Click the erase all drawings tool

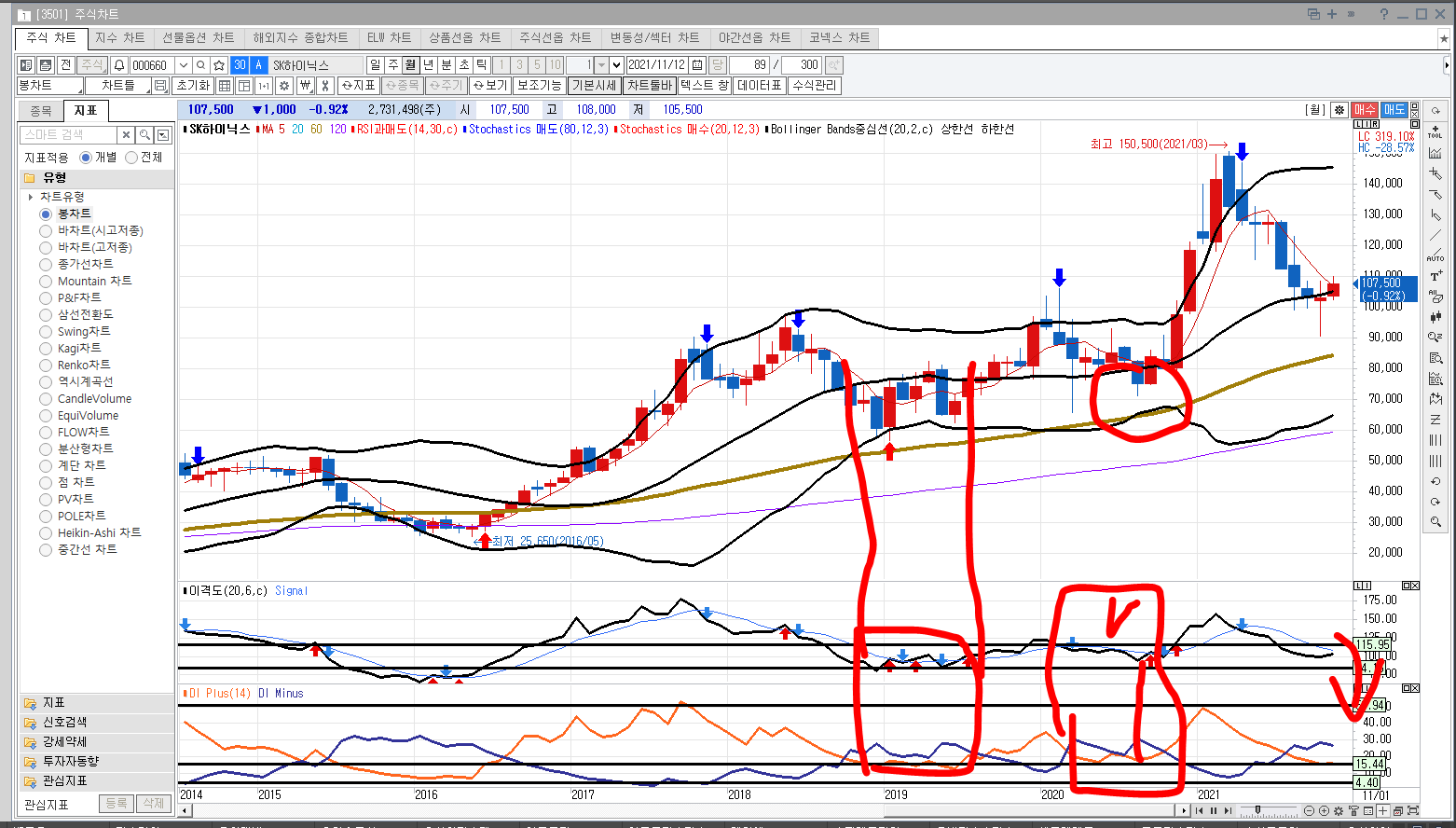[x=1435, y=297]
